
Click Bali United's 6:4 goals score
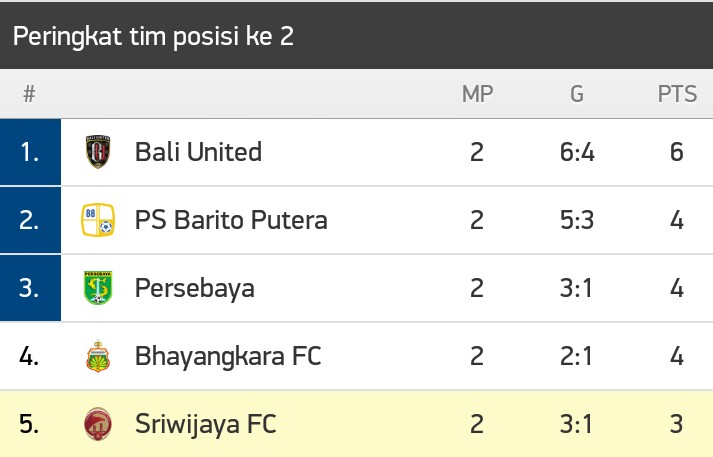tap(577, 152)
